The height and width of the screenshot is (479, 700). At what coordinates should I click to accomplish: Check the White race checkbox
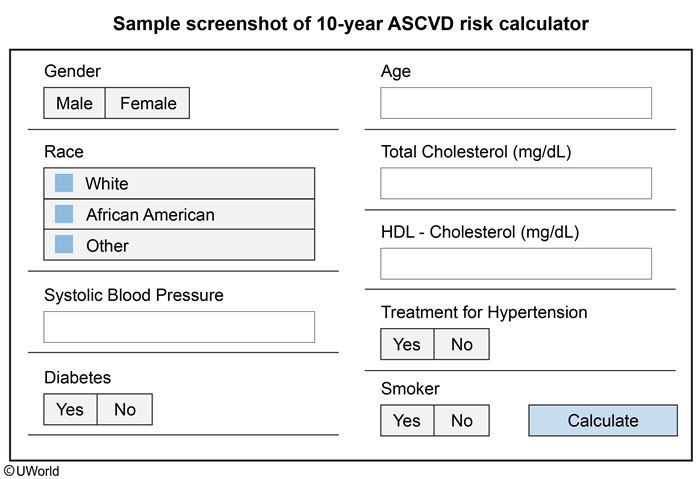click(x=64, y=183)
